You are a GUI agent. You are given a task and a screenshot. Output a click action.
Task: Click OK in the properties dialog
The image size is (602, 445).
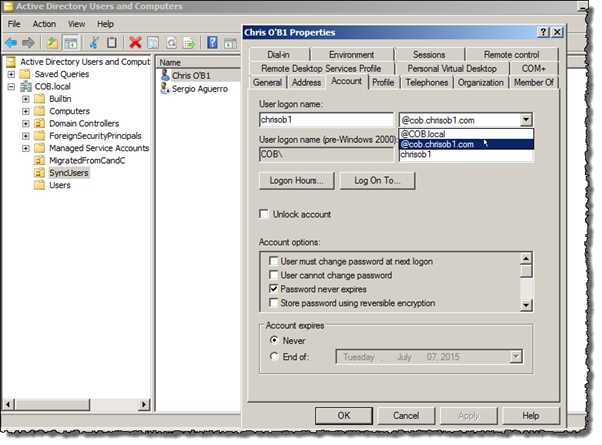(x=344, y=415)
